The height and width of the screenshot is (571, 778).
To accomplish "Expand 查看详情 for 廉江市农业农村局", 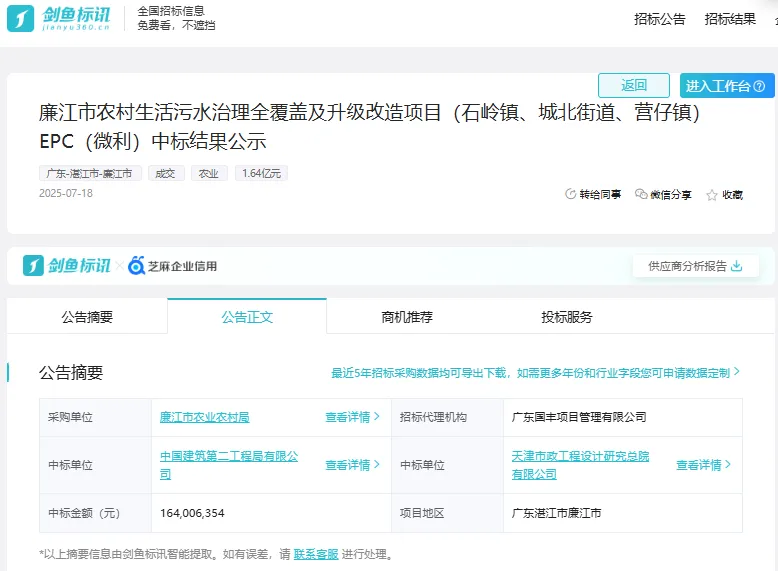I will (352, 417).
